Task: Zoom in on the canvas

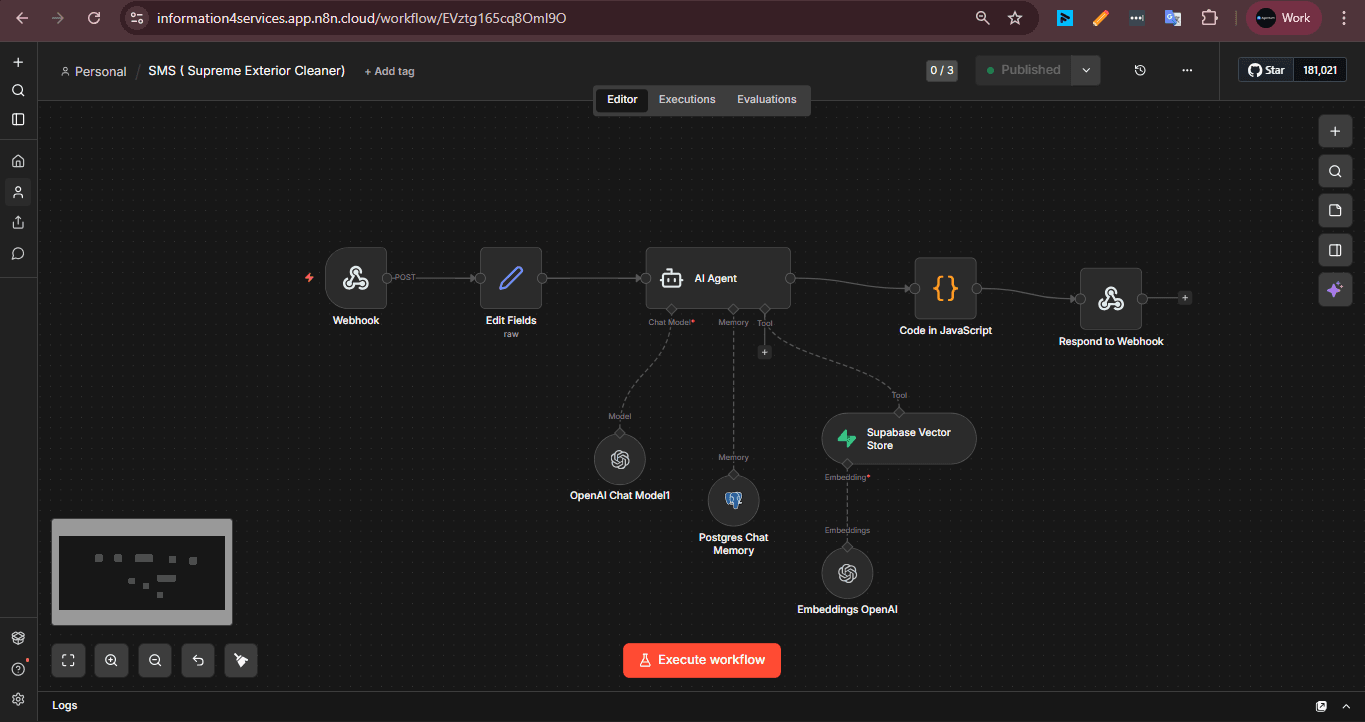Action: 111,660
